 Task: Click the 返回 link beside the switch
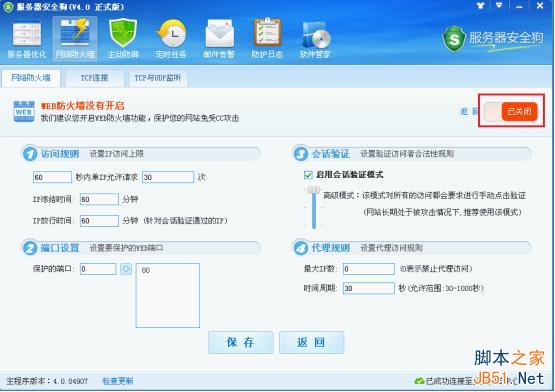tap(469, 112)
